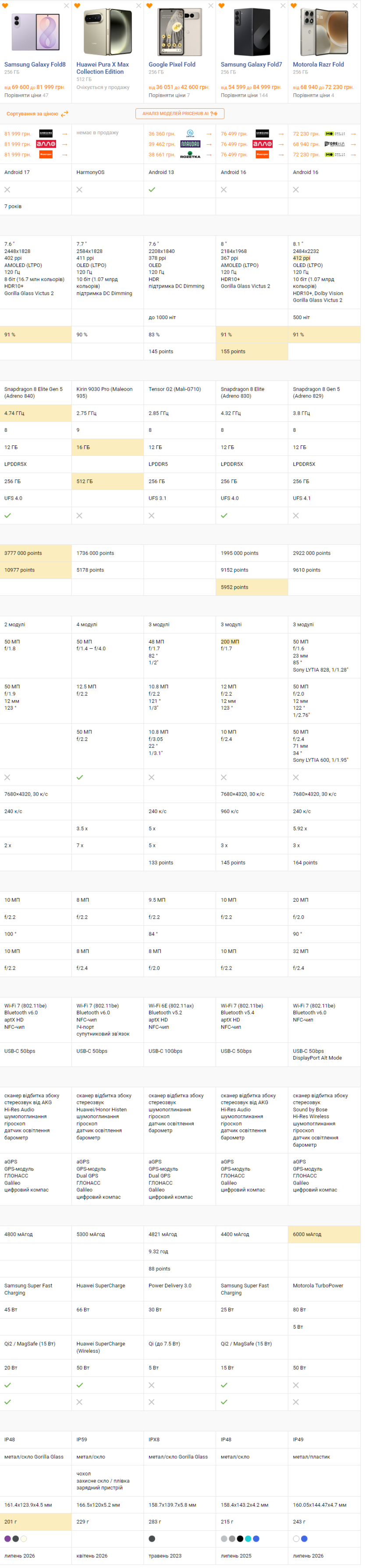Follow the arrow next to 39 462 грн. price
Screen dimensions: 366x1568
pyautogui.click(x=209, y=144)
